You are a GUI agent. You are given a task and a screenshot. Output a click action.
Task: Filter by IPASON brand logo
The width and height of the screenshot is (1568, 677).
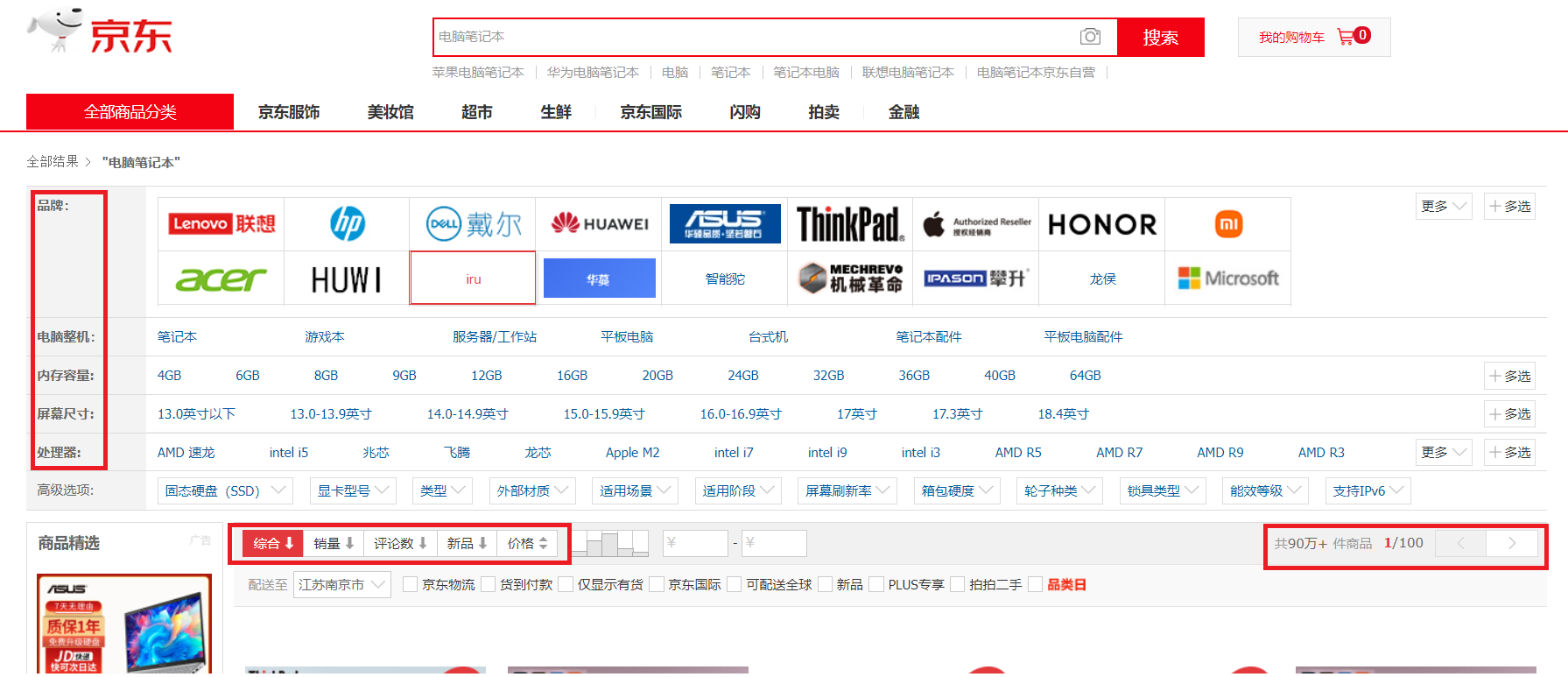tap(976, 279)
